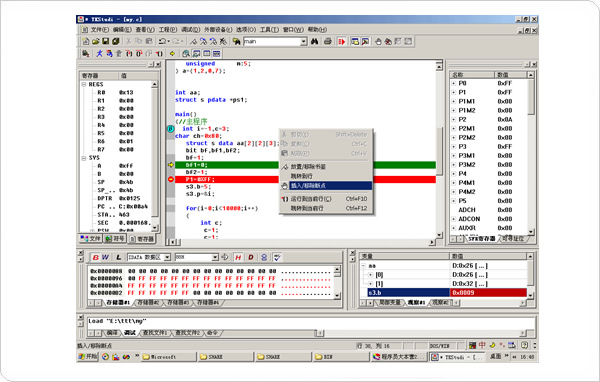Click the BIN folder taskbar button
The height and width of the screenshot is (382, 600).
[341, 357]
